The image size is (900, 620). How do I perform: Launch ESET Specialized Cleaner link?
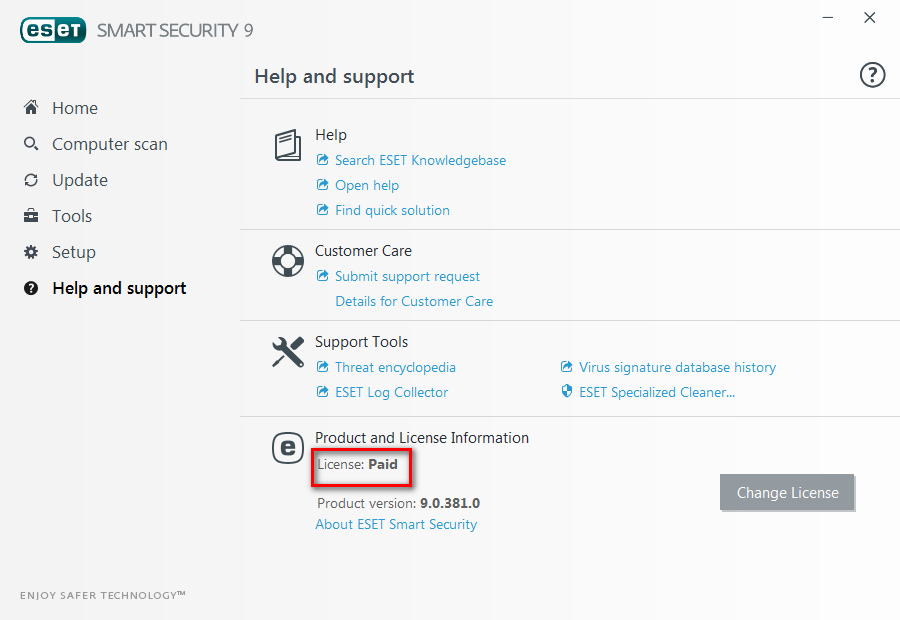[656, 392]
